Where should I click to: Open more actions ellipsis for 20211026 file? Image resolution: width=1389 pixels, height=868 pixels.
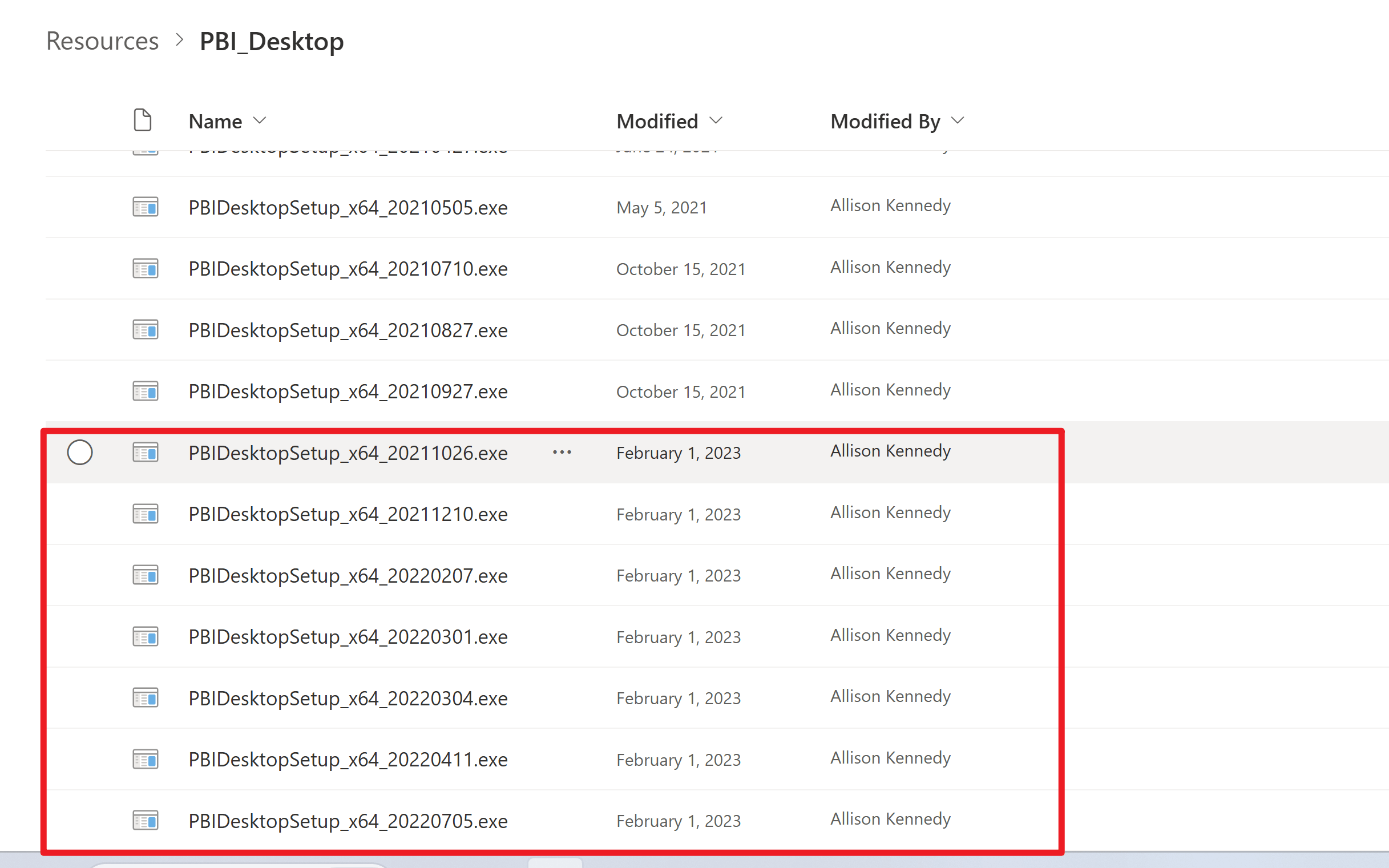click(562, 453)
